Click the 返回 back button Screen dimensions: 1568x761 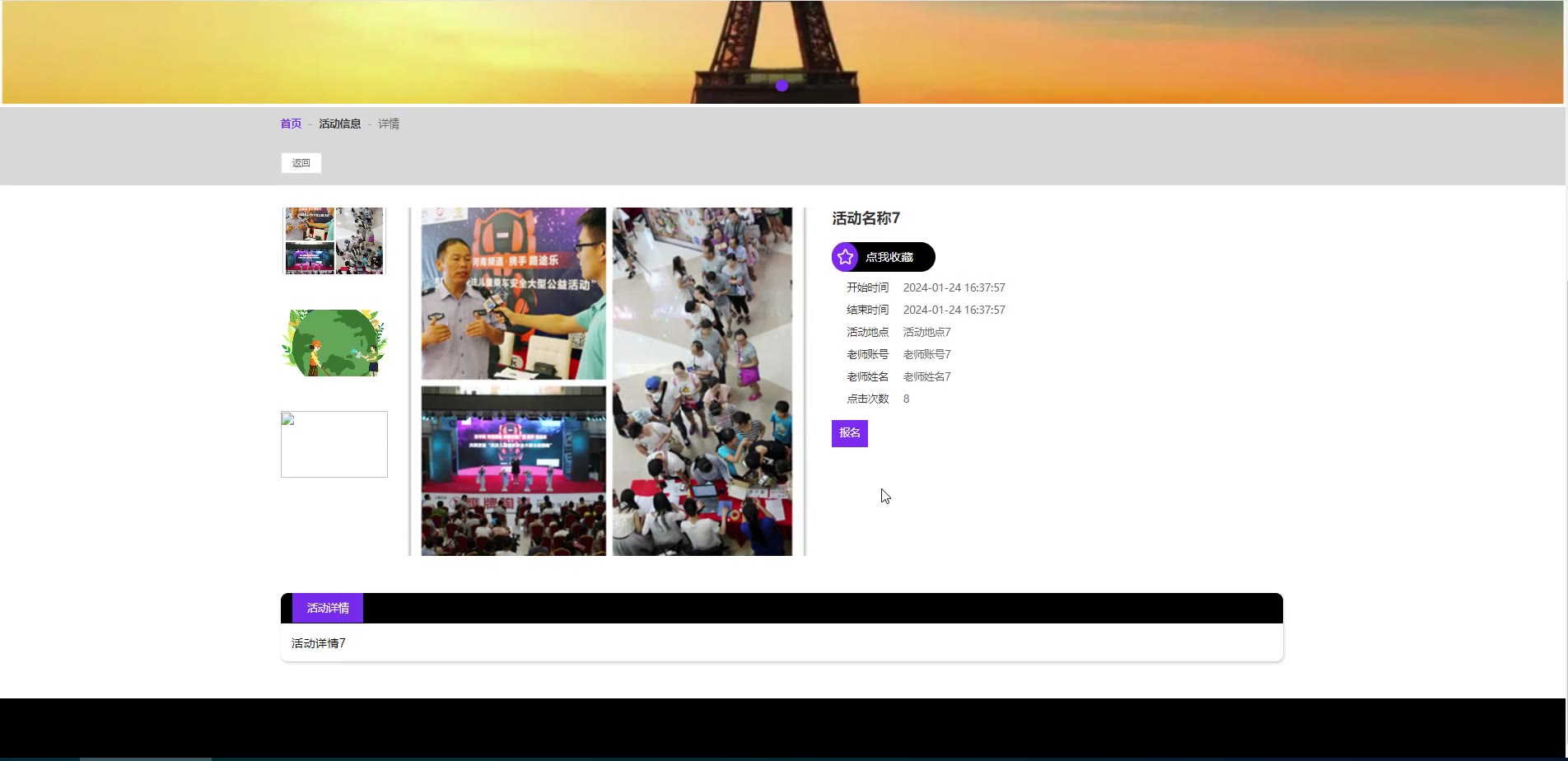301,163
